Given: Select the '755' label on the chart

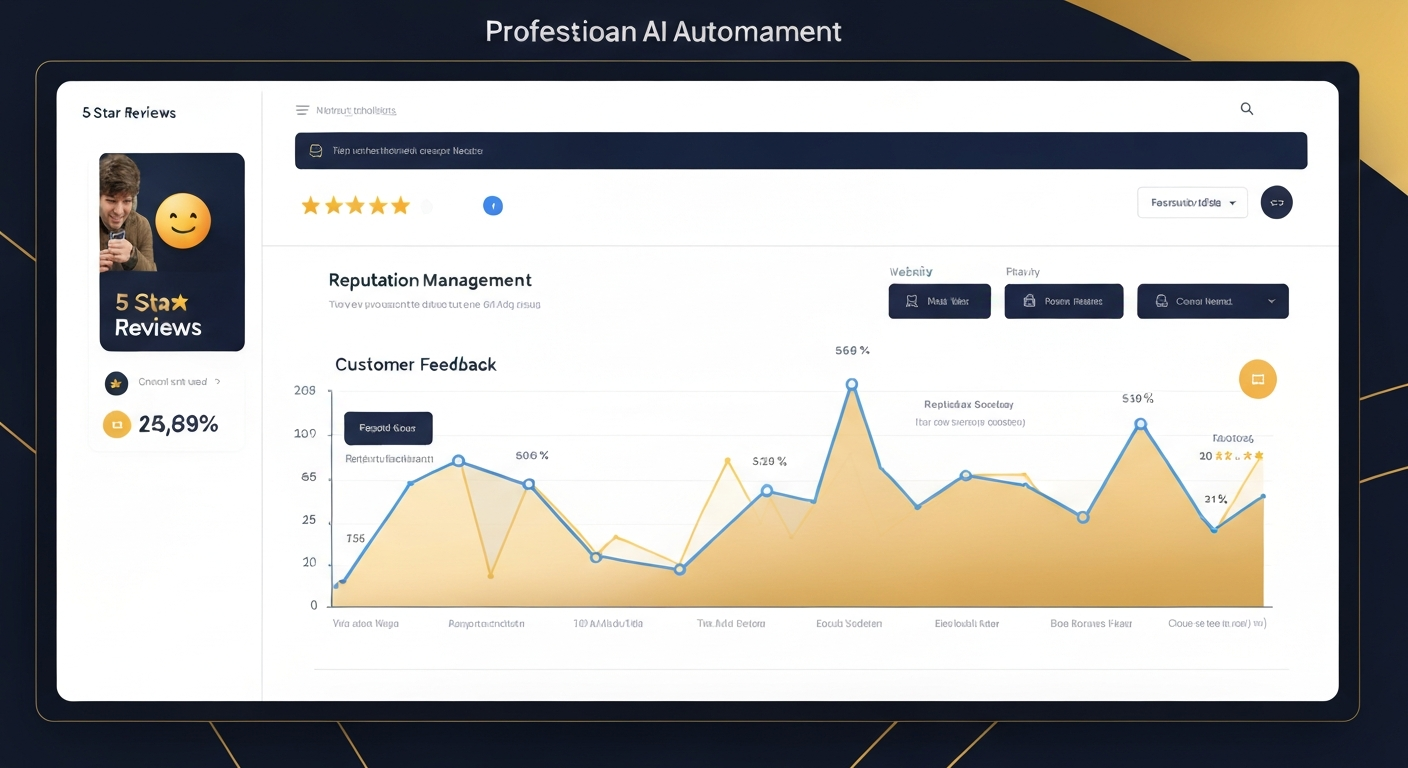Looking at the screenshot, I should pyautogui.click(x=356, y=539).
